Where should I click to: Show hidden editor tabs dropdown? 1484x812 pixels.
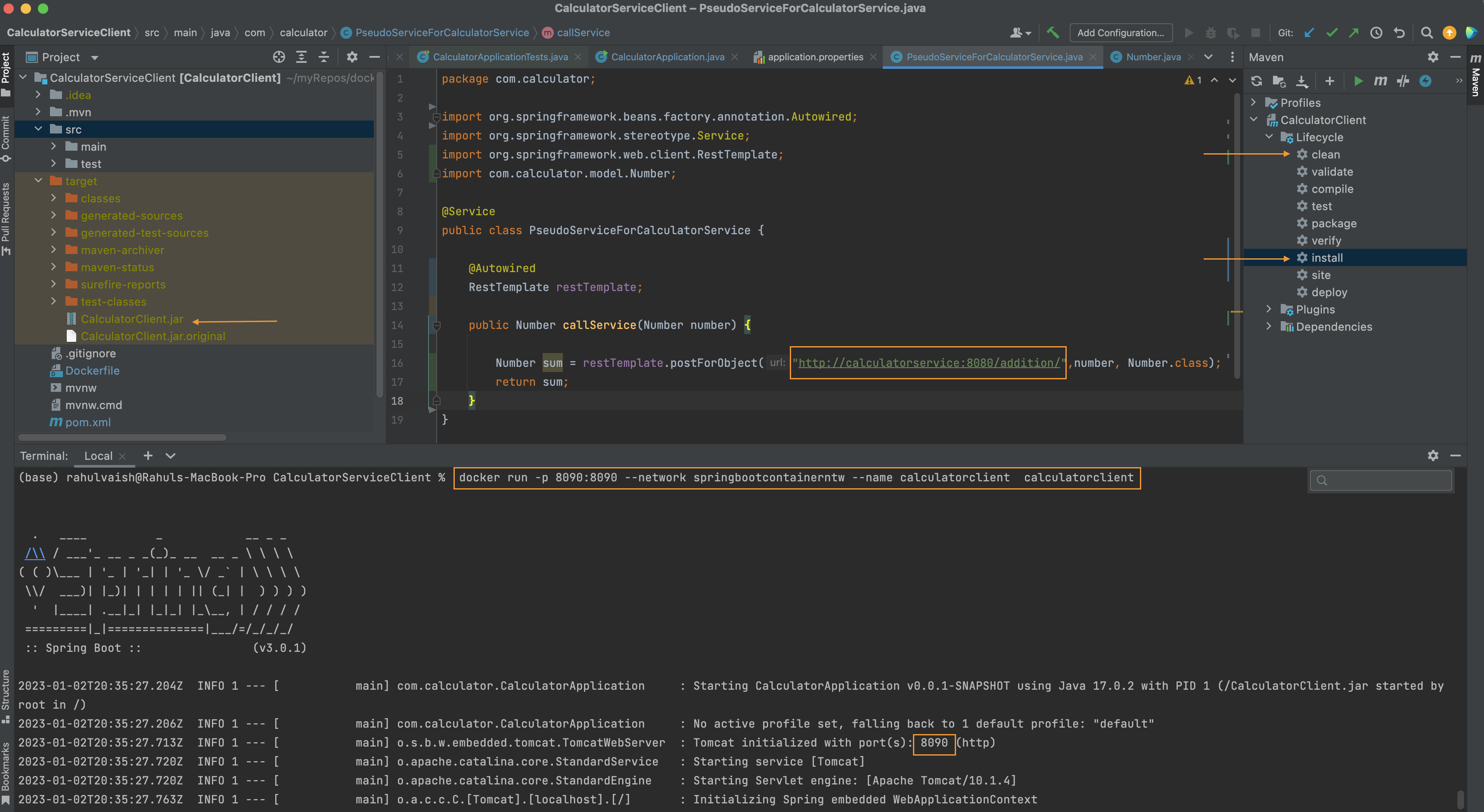1209,57
